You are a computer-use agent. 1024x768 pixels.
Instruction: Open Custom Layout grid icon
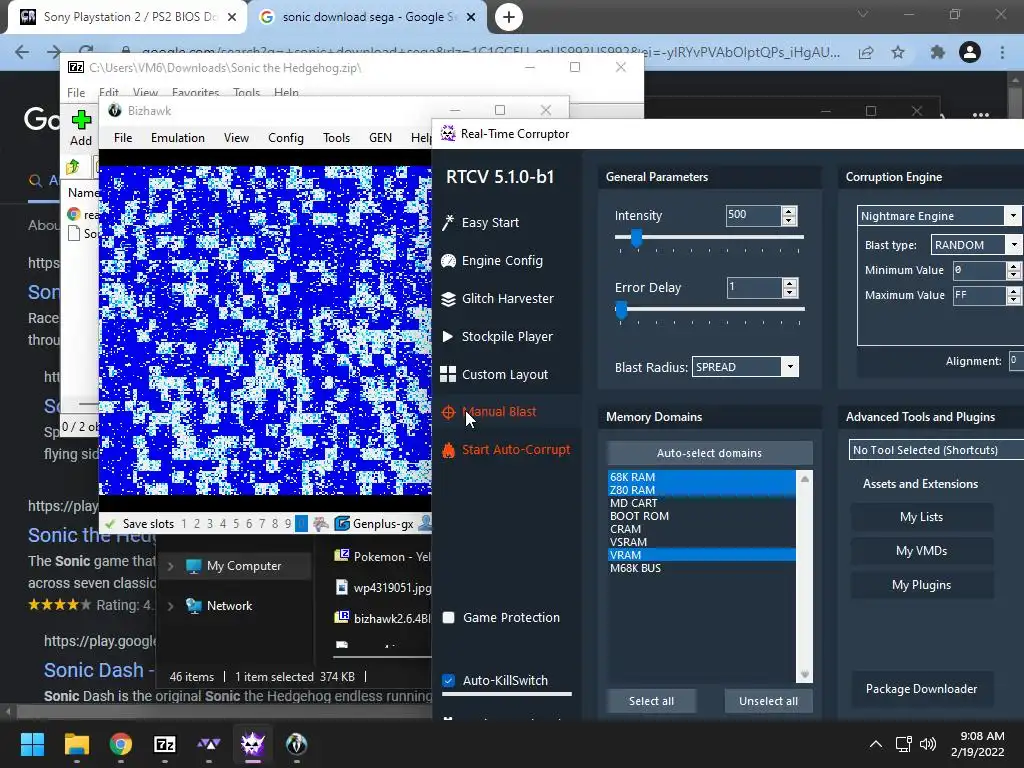pyautogui.click(x=448, y=374)
